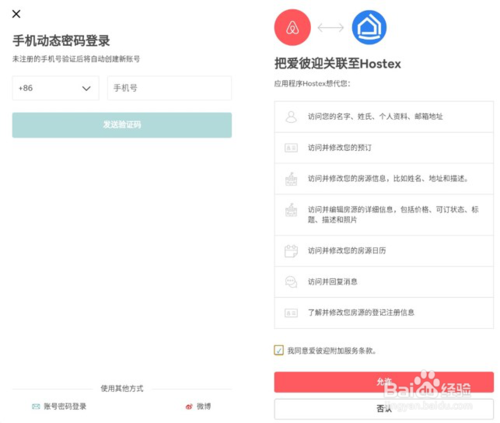Click building icon beside 访问并编辑房源的详细信息

coord(291,210)
